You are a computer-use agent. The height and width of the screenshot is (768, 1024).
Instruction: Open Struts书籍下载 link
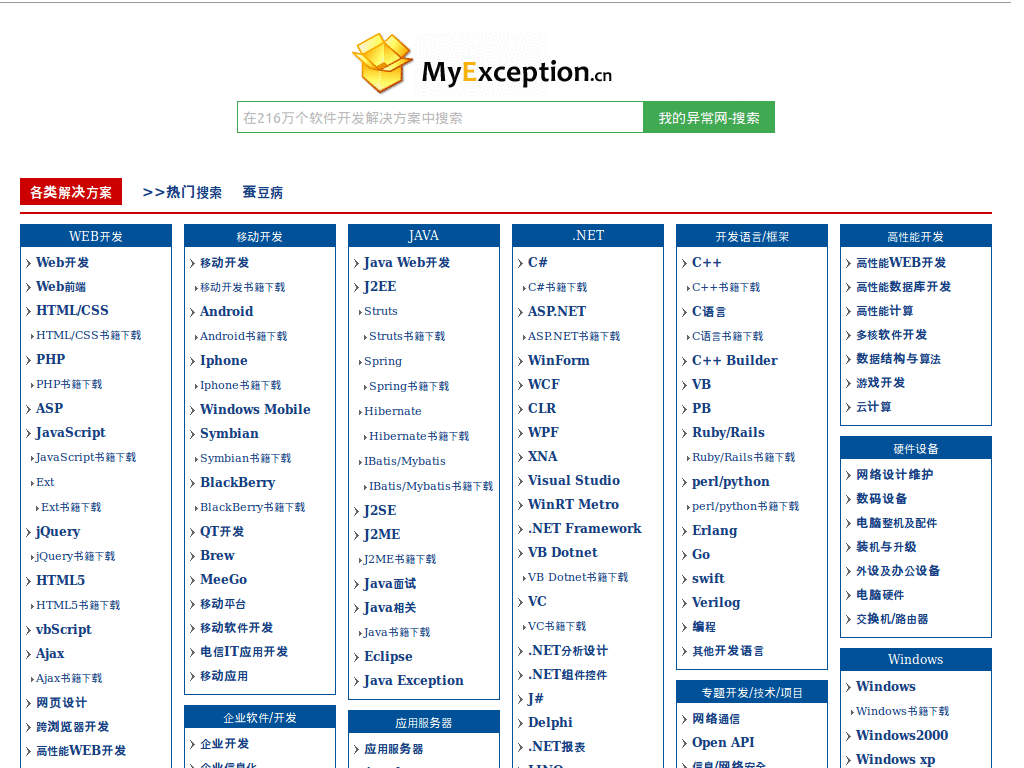pyautogui.click(x=407, y=336)
